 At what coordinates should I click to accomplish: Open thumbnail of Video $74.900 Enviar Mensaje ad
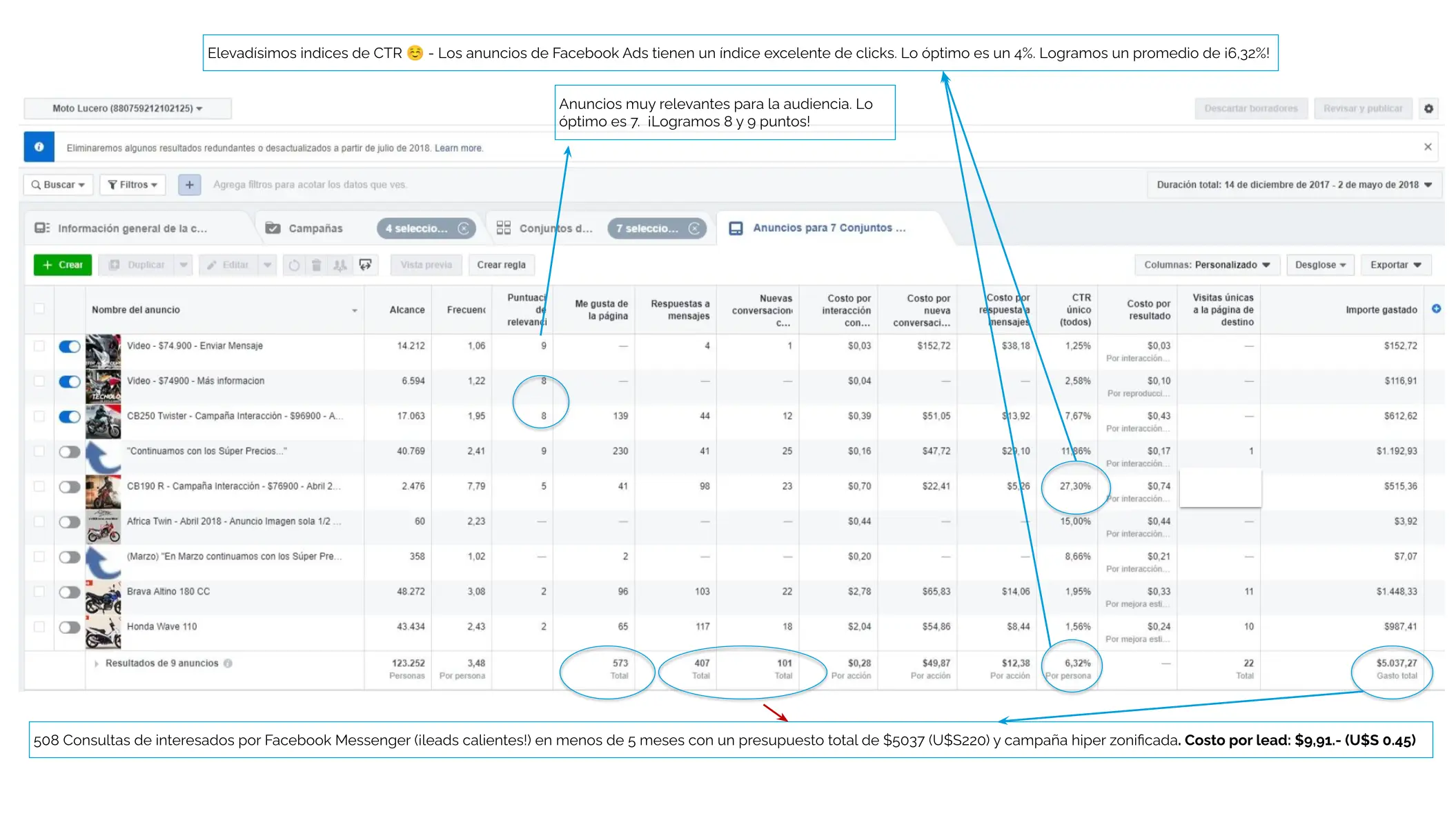click(x=104, y=352)
